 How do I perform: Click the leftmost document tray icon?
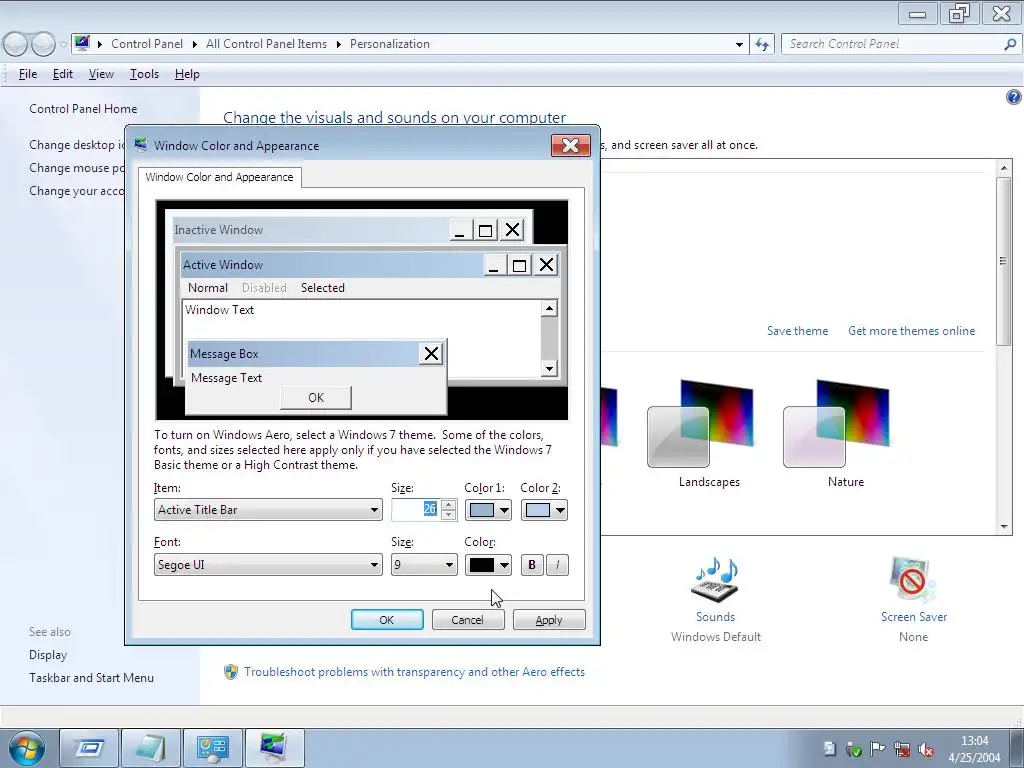(829, 749)
